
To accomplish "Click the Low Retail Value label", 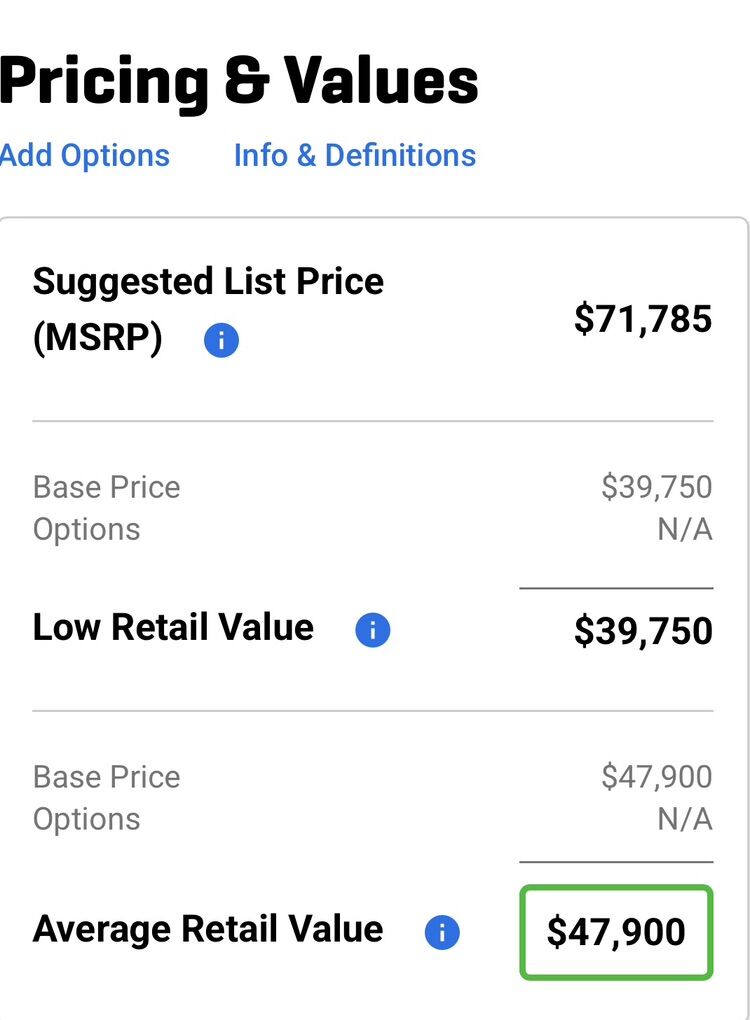I will pos(173,628).
